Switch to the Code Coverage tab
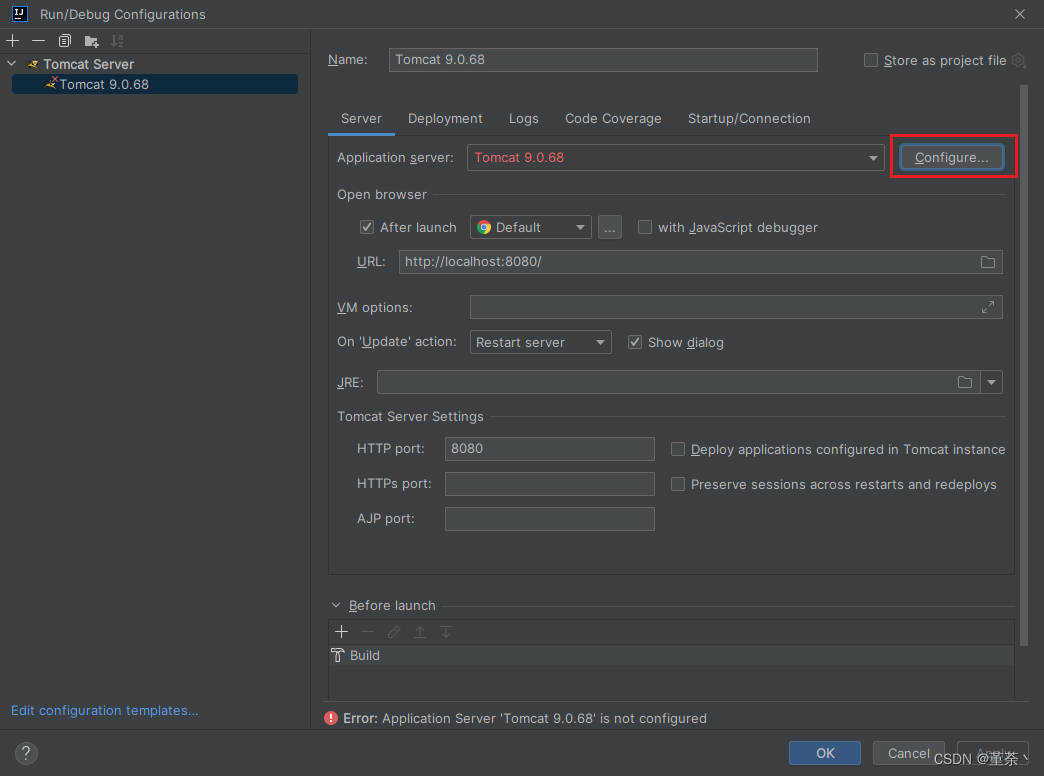Image resolution: width=1044 pixels, height=776 pixels. pos(613,119)
